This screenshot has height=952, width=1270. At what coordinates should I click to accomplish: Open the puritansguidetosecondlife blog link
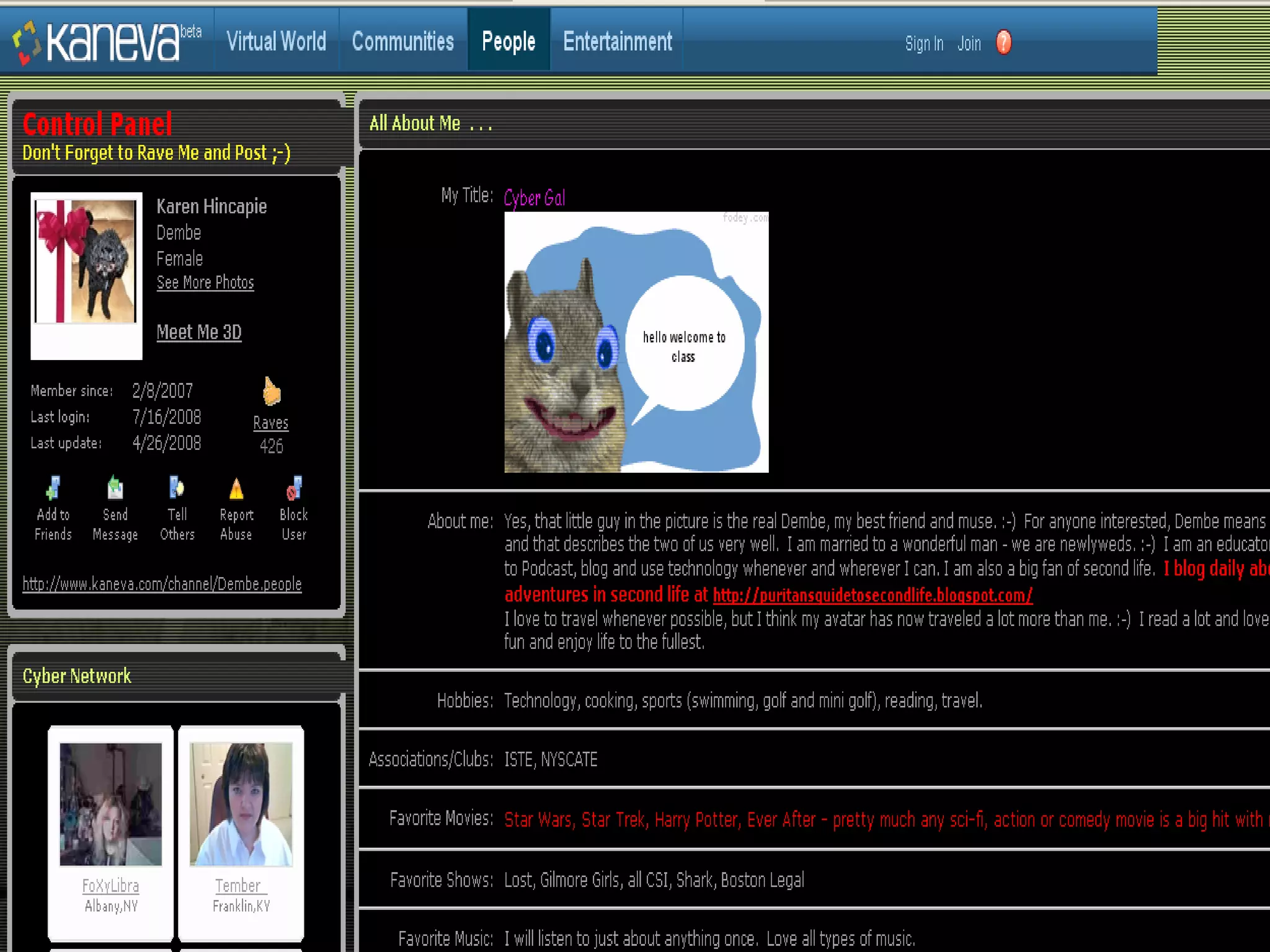click(873, 596)
